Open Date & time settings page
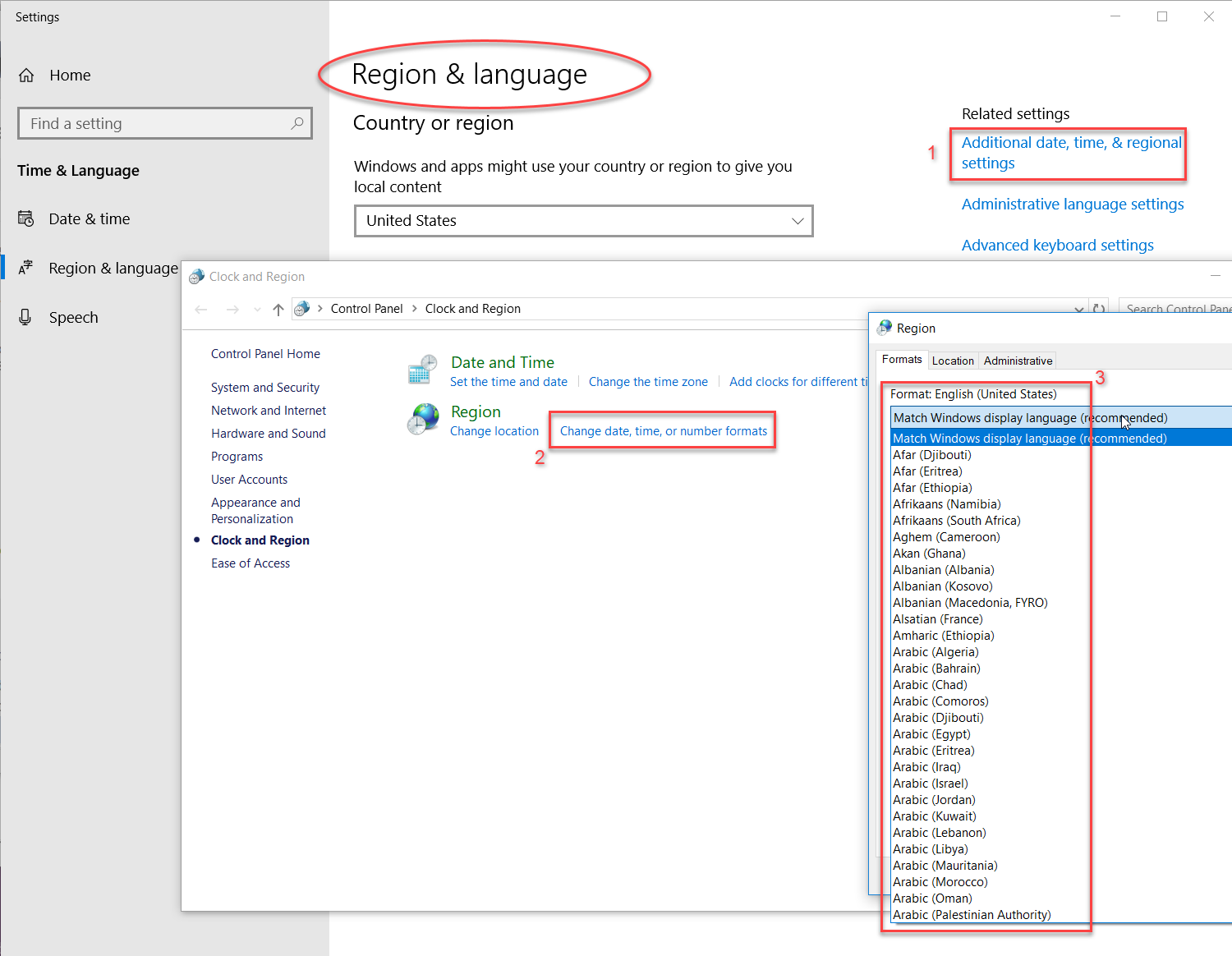The width and height of the screenshot is (1232, 956). [89, 218]
